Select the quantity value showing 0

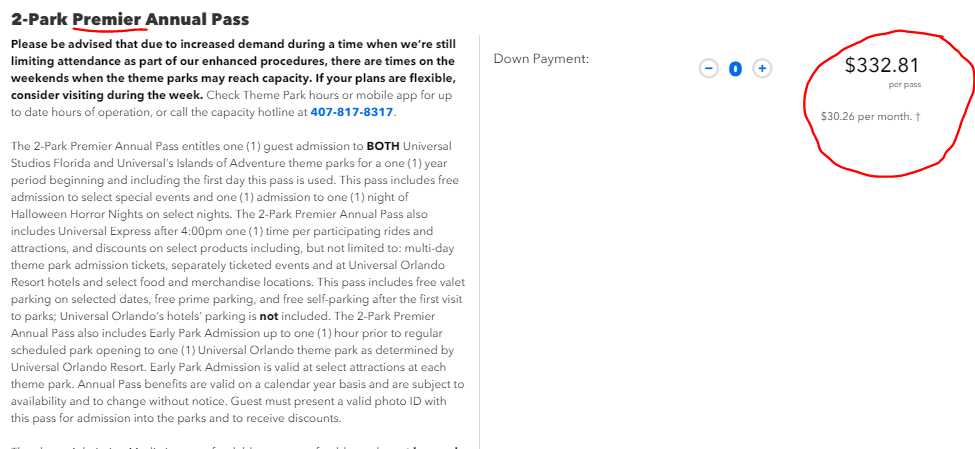coord(735,68)
